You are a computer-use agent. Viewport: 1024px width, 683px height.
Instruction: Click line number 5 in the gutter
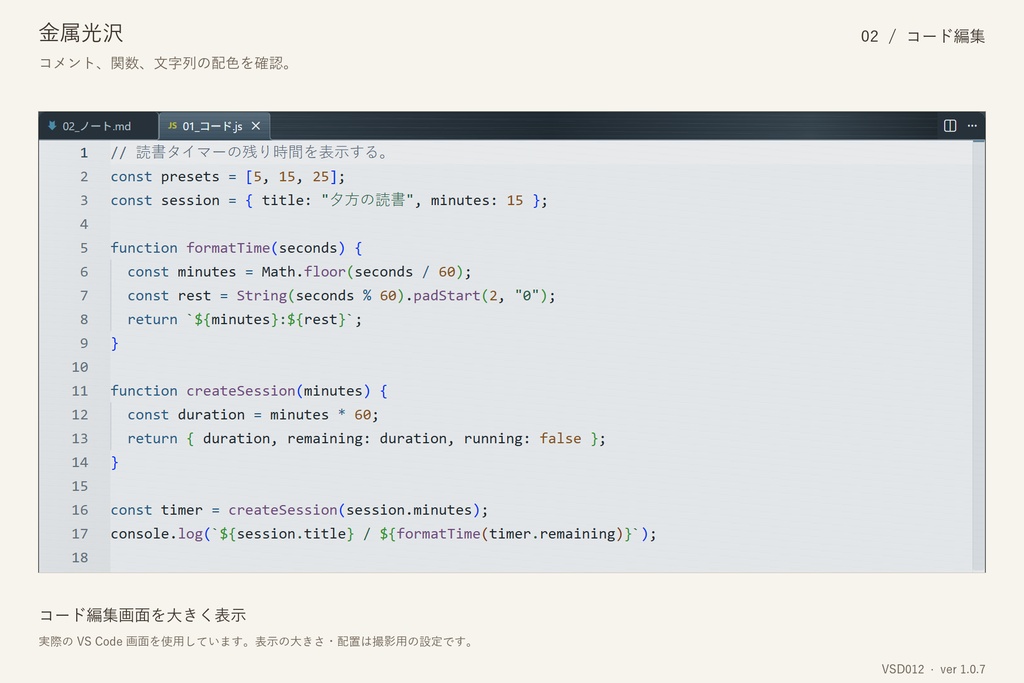click(84, 248)
